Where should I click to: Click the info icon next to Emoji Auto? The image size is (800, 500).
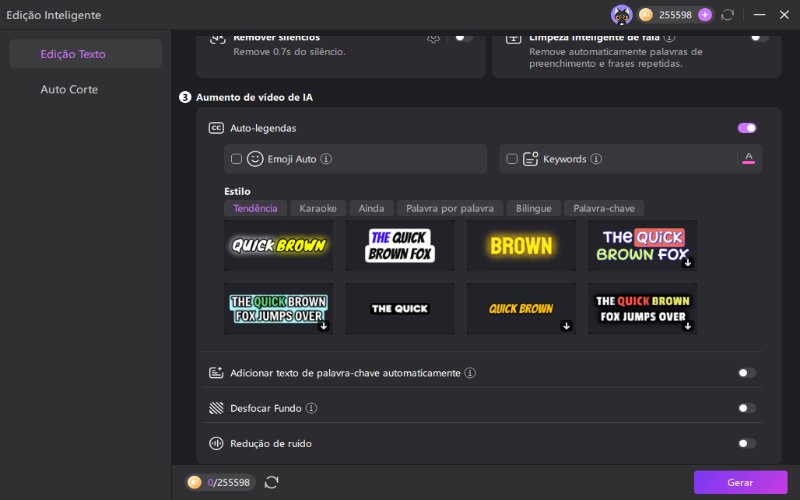326,159
